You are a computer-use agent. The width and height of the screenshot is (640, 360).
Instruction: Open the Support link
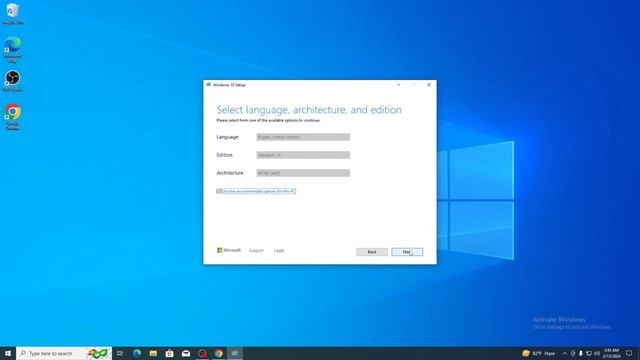tap(256, 251)
